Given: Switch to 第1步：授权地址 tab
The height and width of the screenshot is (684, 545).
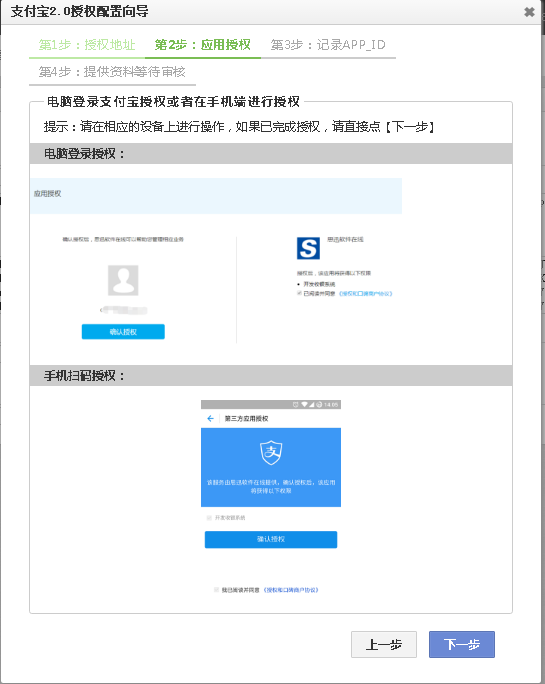Looking at the screenshot, I should click(87, 45).
